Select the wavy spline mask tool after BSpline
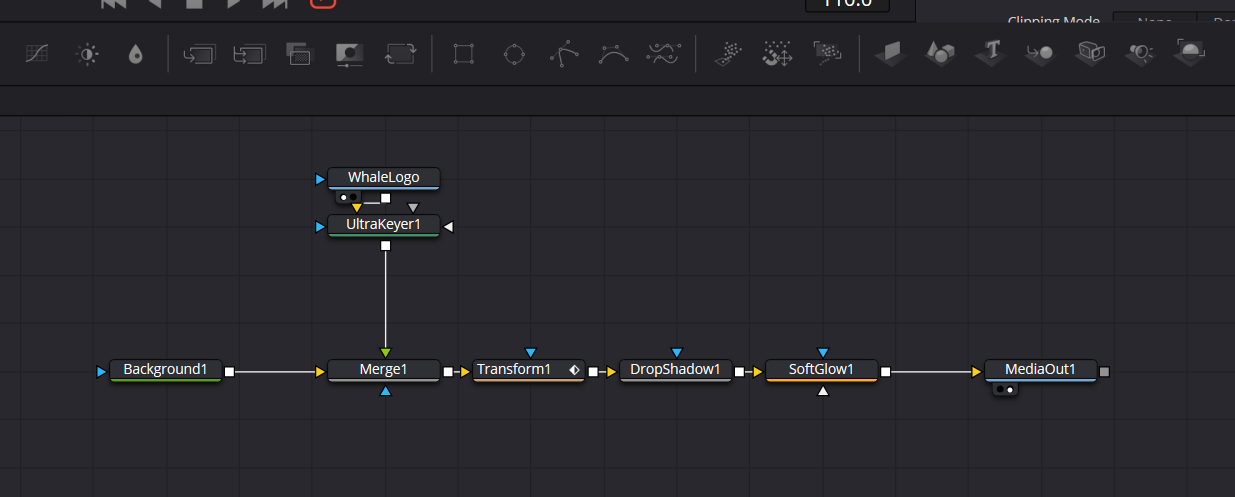Viewport: 1235px width, 497px height. (x=663, y=54)
